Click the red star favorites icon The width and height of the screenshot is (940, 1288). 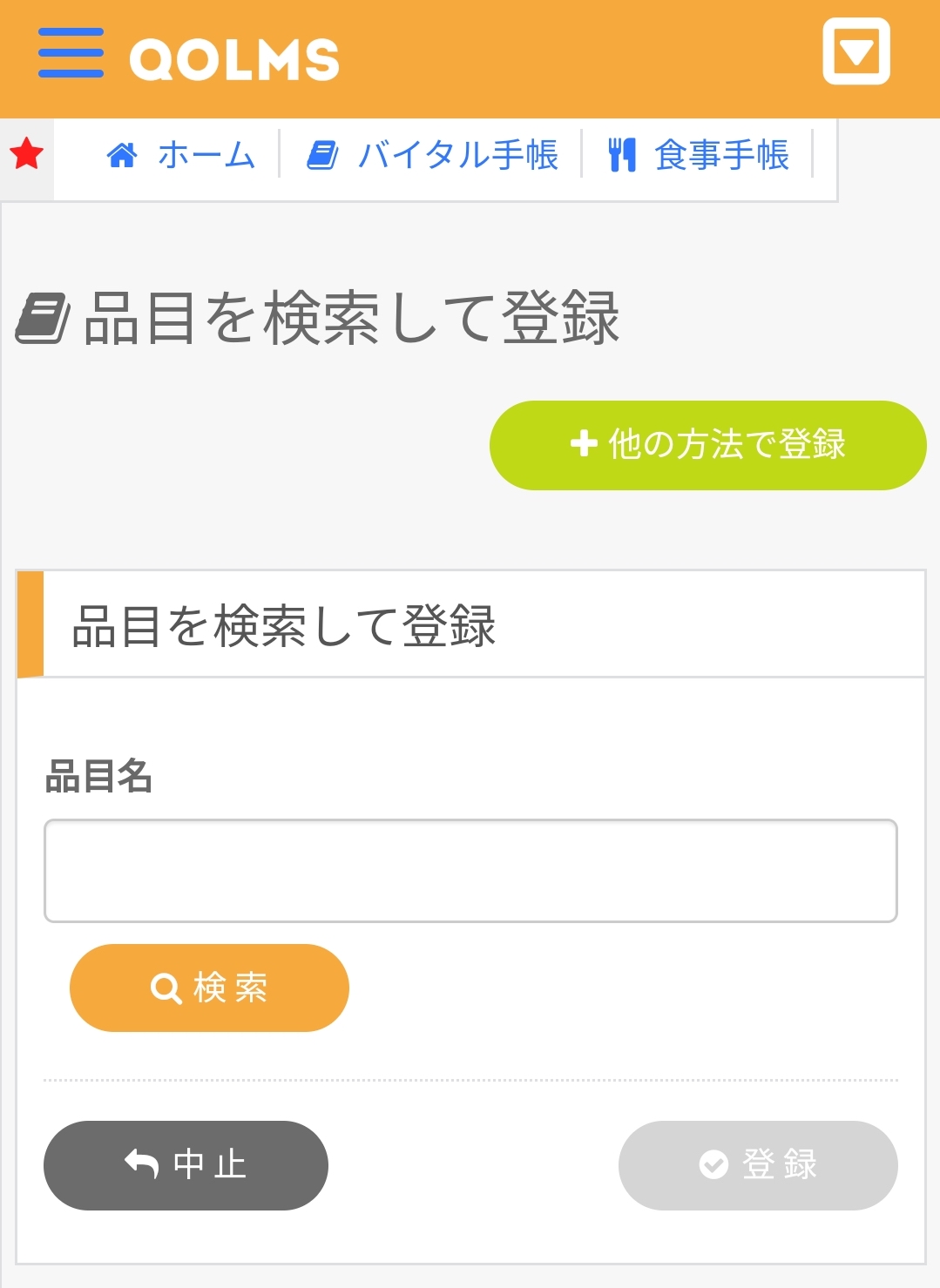tap(27, 154)
